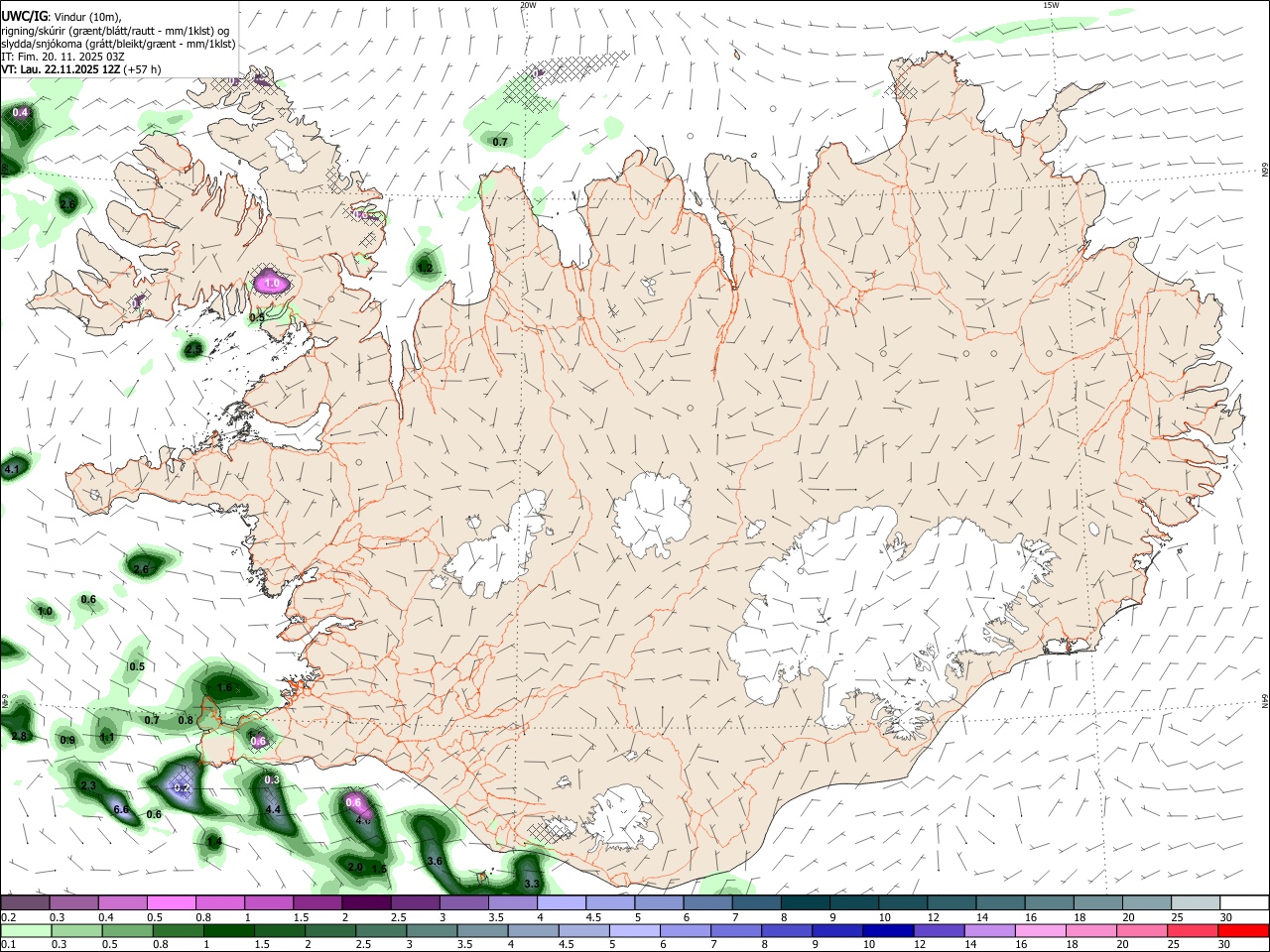Click the 3.3 precipitation value on the map
The height and width of the screenshot is (952, 1270).
532,884
